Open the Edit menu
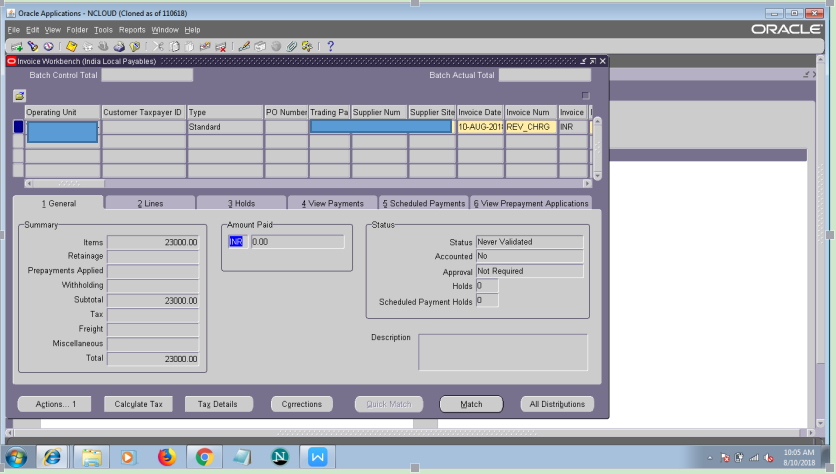 (x=33, y=30)
